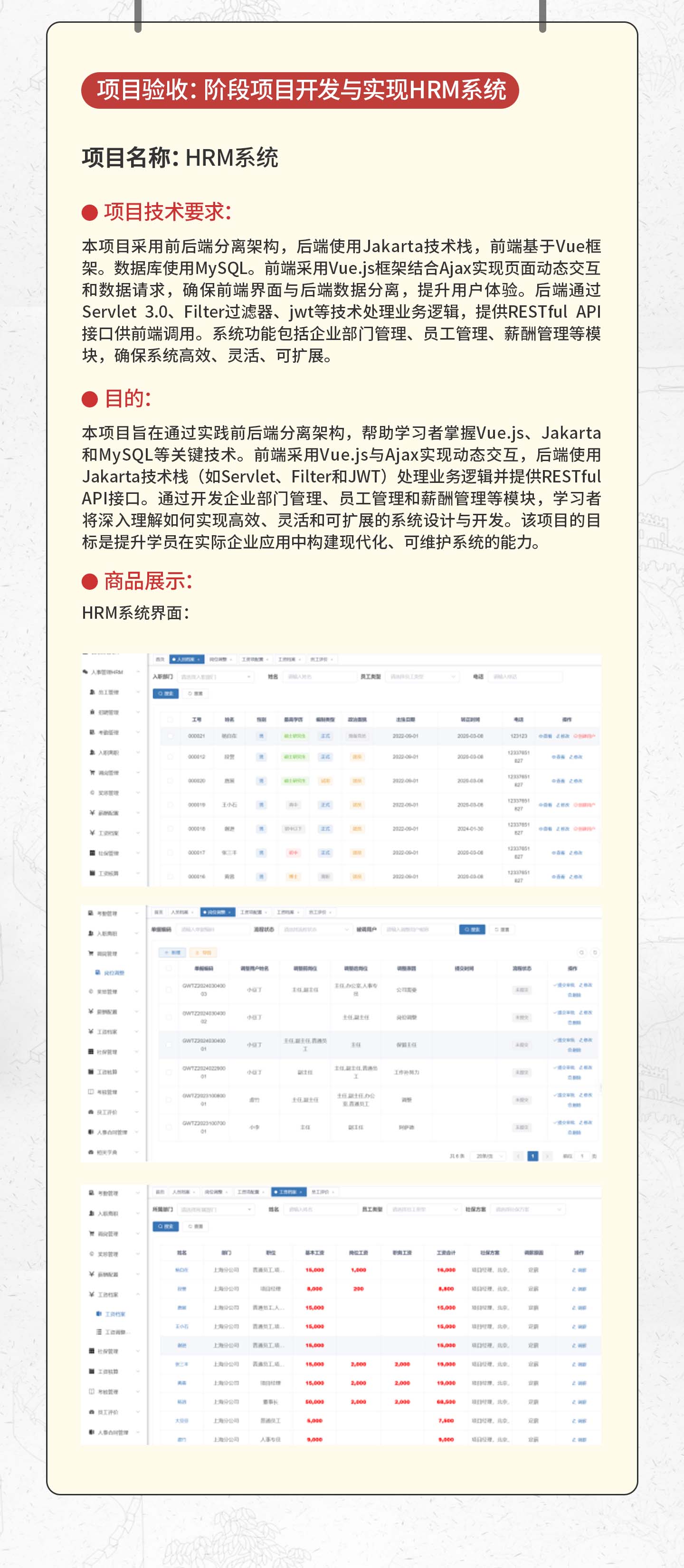Viewport: 684px width, 1568px height.
Task: Tick select-all checkbox in position-transfer table header
Action: tap(169, 968)
